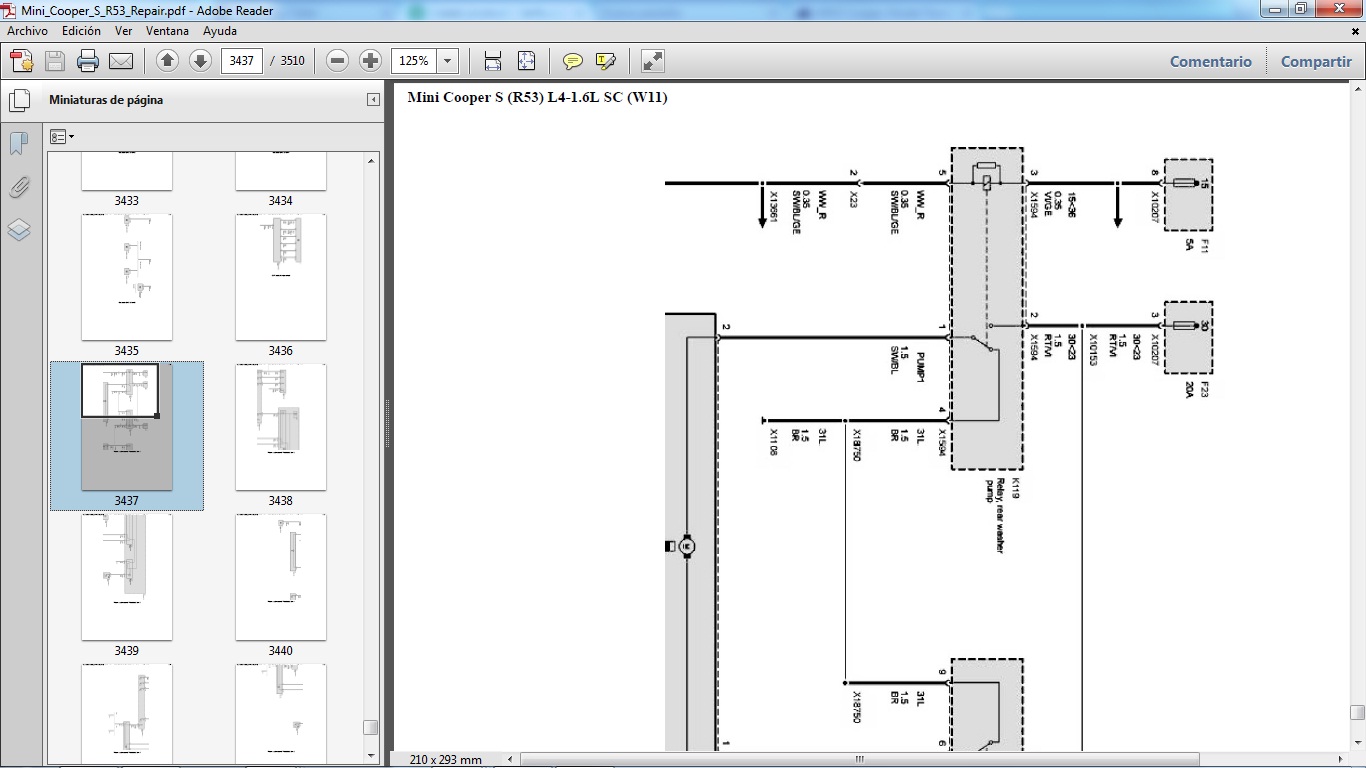Click the "X13661" connector label

(x=773, y=207)
